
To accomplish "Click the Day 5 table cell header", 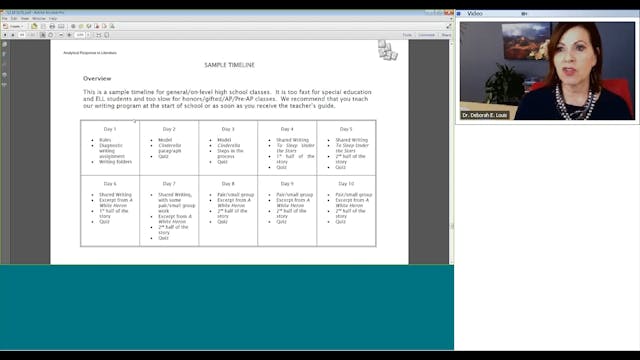I will [346, 129].
